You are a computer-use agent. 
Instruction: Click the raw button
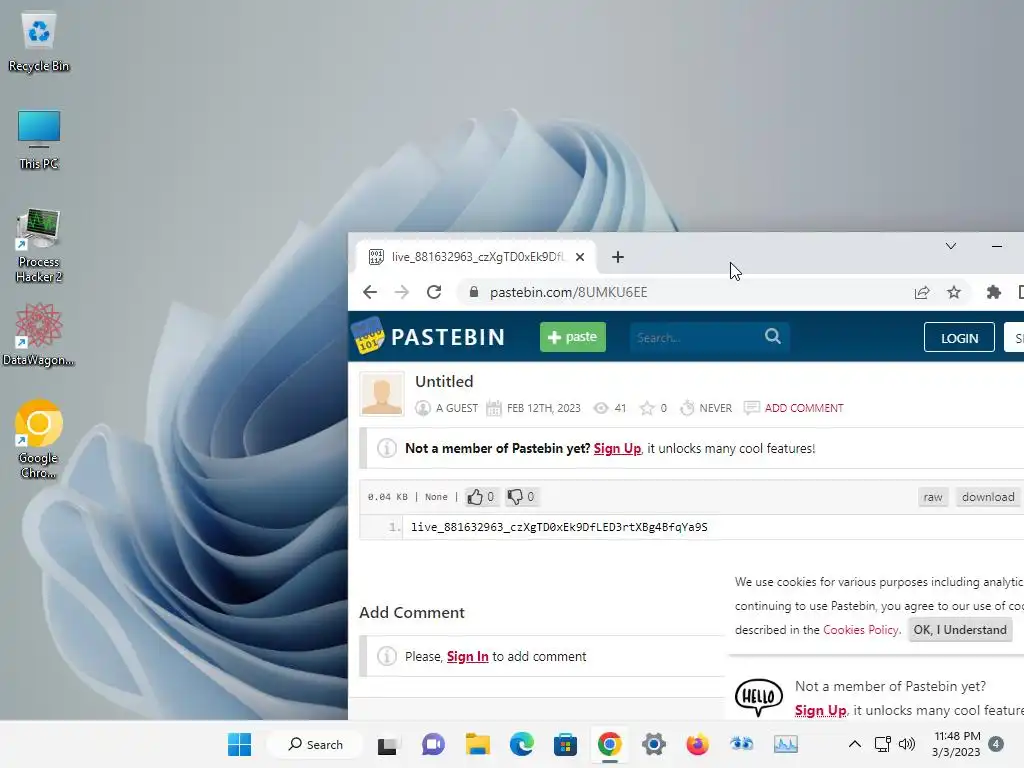click(x=933, y=497)
